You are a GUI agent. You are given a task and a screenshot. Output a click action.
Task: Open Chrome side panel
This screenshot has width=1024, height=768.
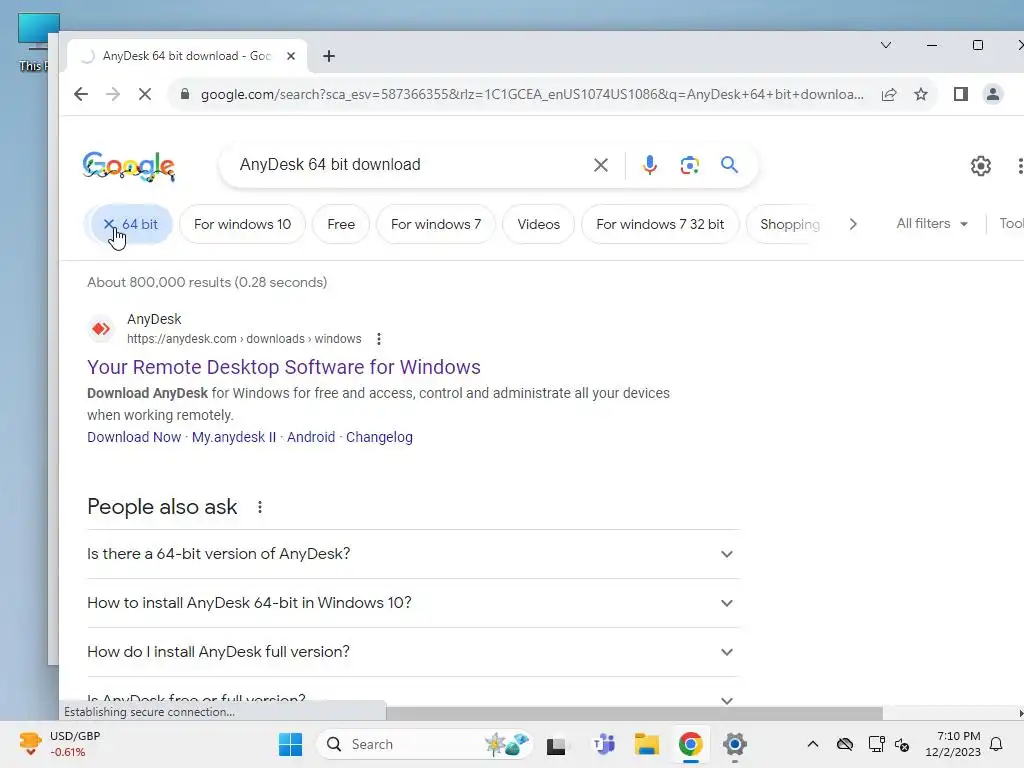(961, 94)
